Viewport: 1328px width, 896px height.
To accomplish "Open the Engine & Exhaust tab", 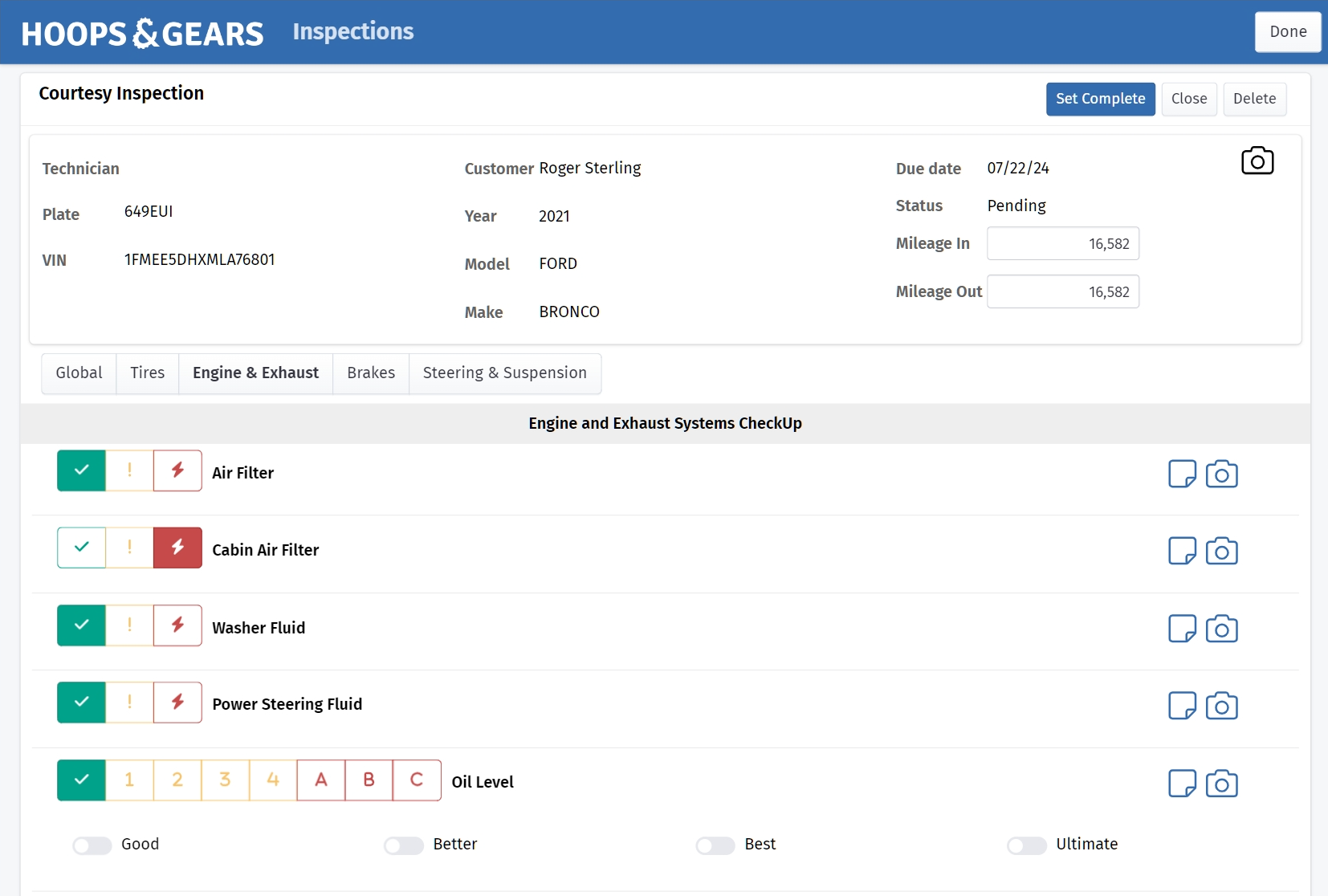I will click(x=255, y=373).
